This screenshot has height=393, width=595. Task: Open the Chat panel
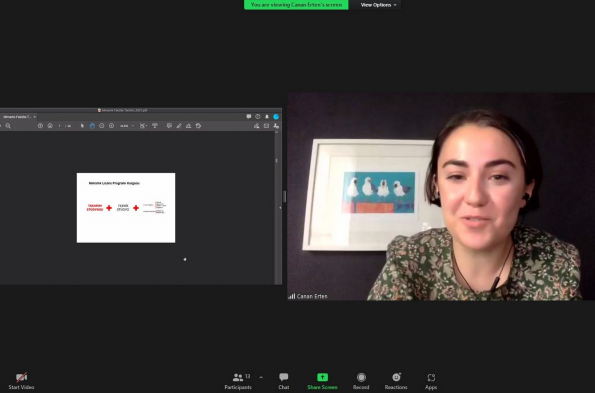pyautogui.click(x=283, y=381)
